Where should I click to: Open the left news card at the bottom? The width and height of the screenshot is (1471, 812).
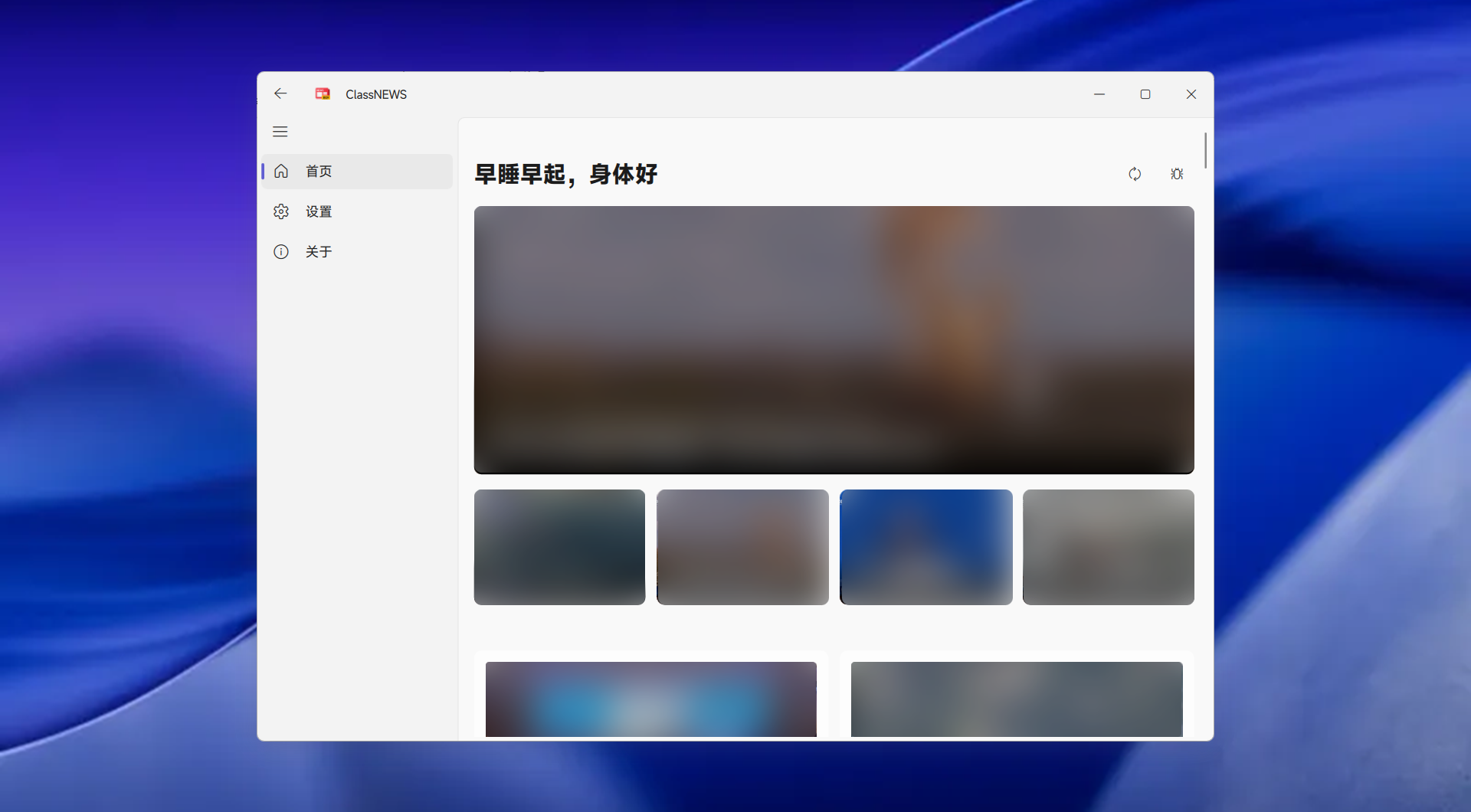pos(650,699)
